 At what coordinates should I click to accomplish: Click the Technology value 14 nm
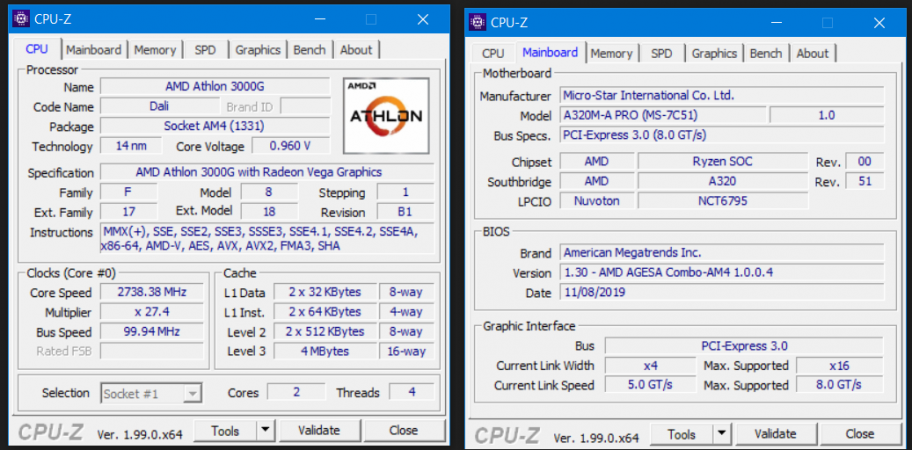[131, 146]
